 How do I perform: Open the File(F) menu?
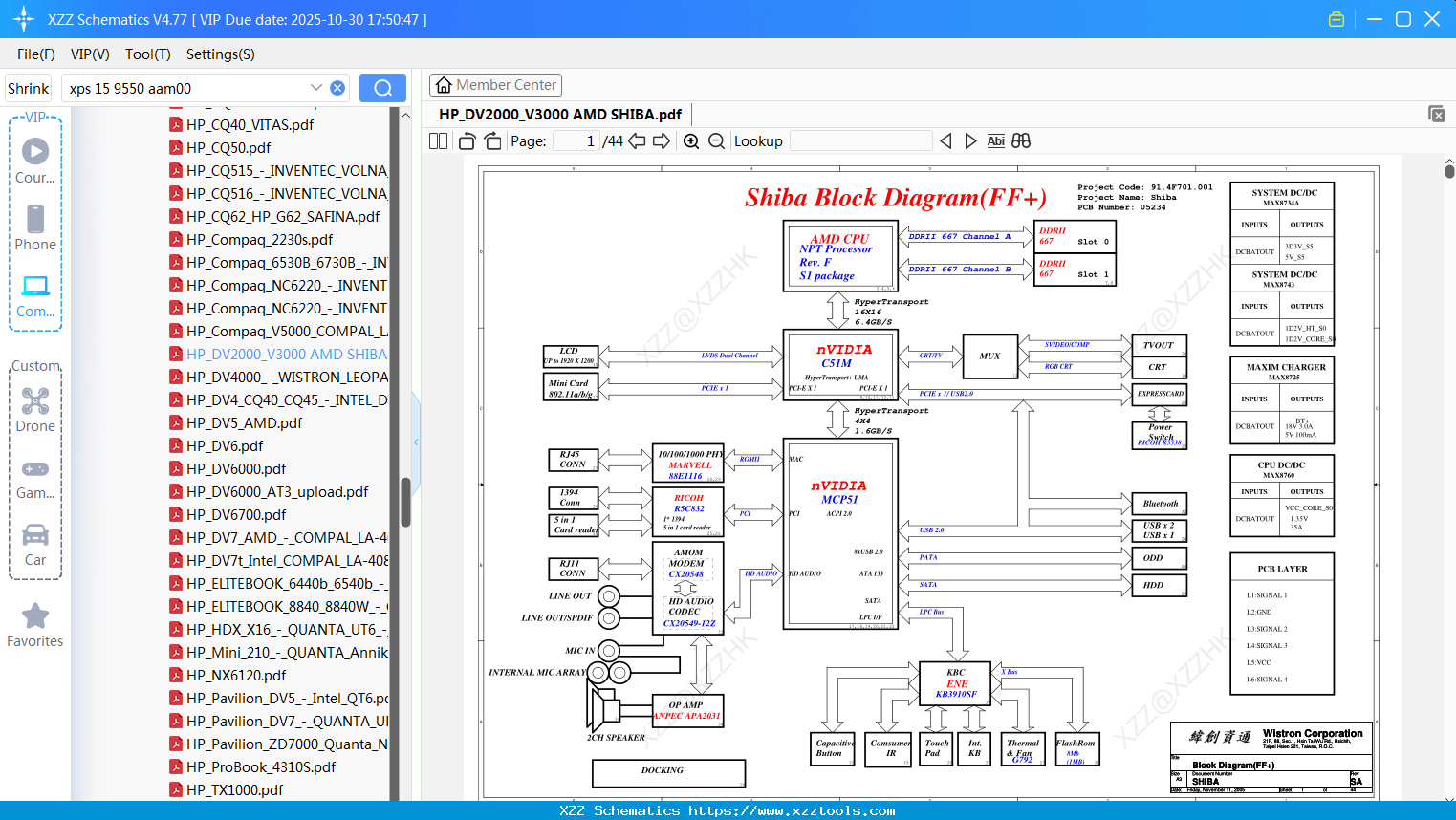36,54
